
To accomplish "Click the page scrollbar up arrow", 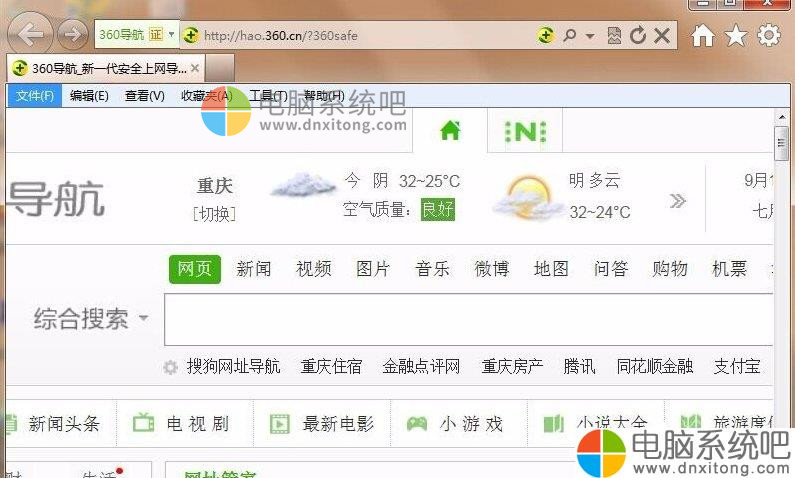I will [x=782, y=117].
